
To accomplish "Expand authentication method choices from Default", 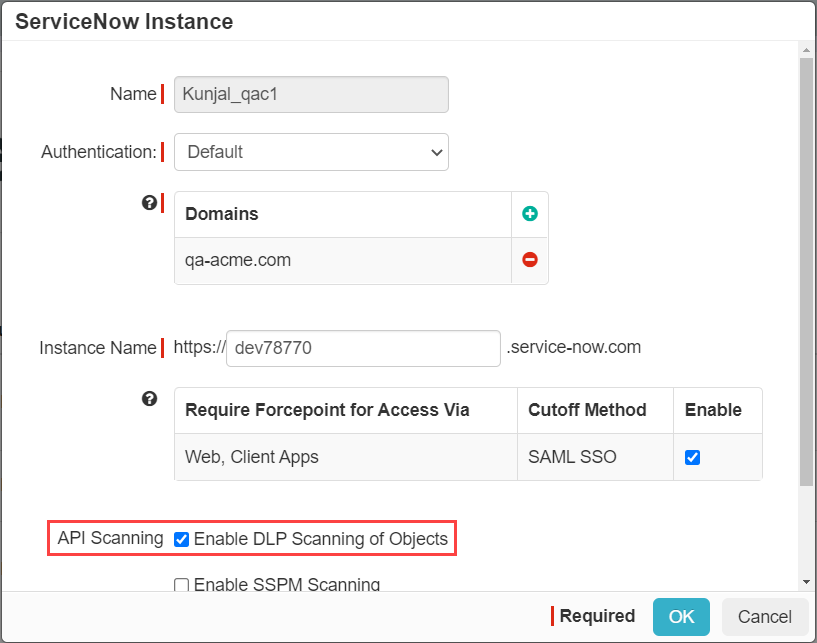I will click(x=310, y=152).
